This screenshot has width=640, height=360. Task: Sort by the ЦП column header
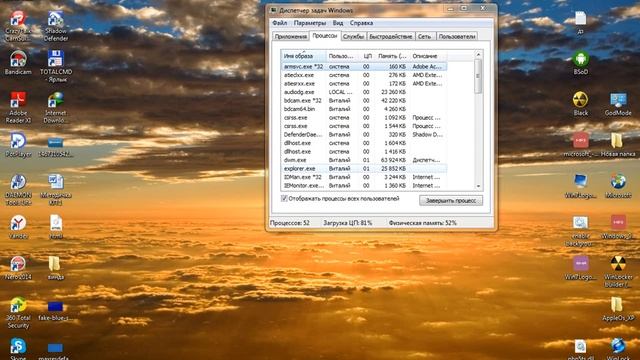point(367,56)
